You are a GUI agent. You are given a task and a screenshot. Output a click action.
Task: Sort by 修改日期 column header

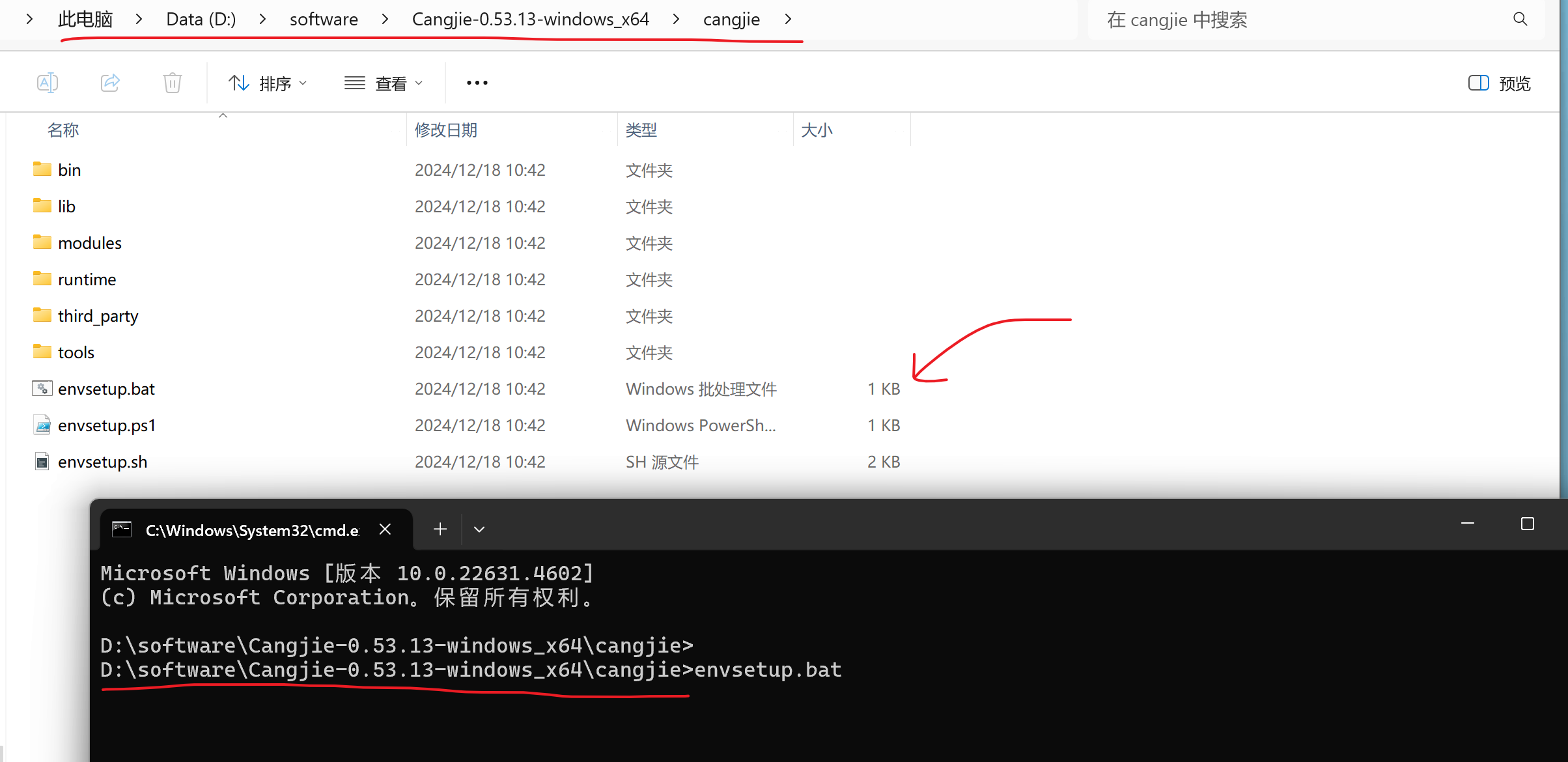coord(446,130)
